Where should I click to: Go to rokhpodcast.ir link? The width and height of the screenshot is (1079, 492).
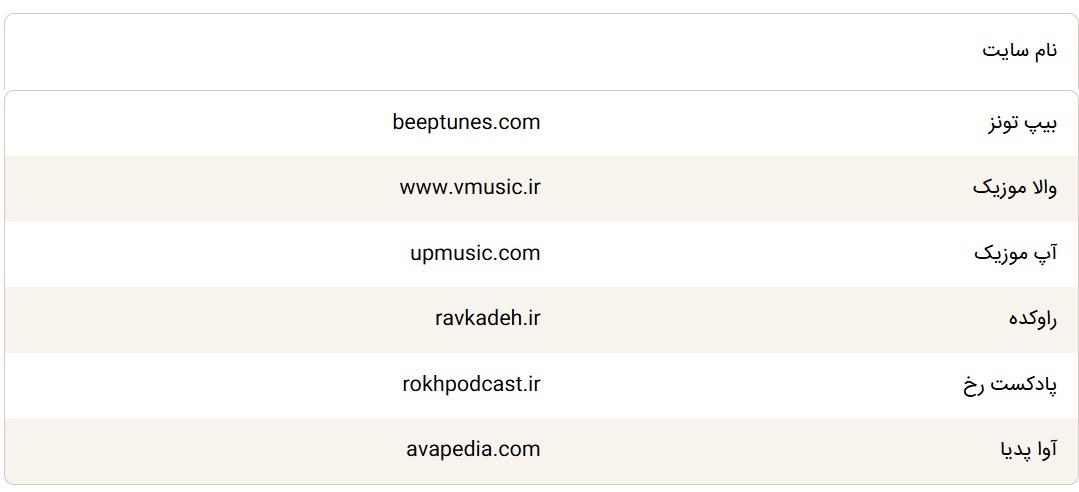pyautogui.click(x=471, y=384)
